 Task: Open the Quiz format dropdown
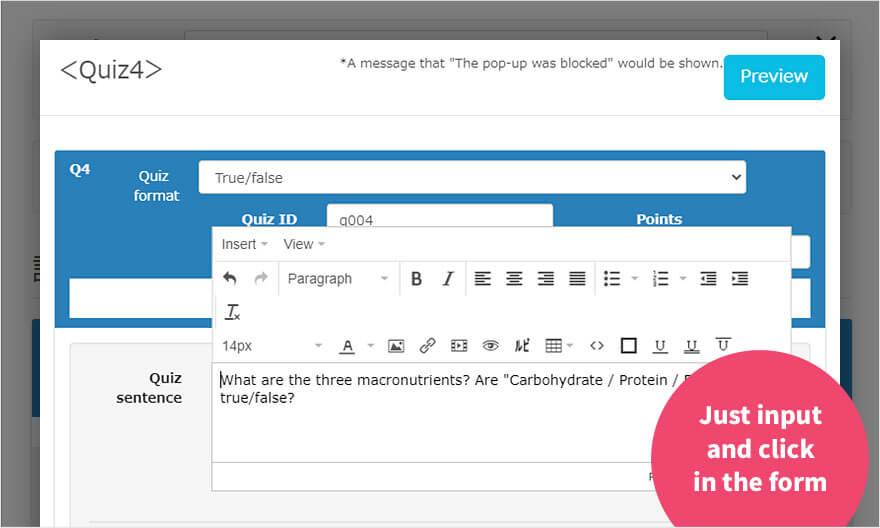coord(472,177)
